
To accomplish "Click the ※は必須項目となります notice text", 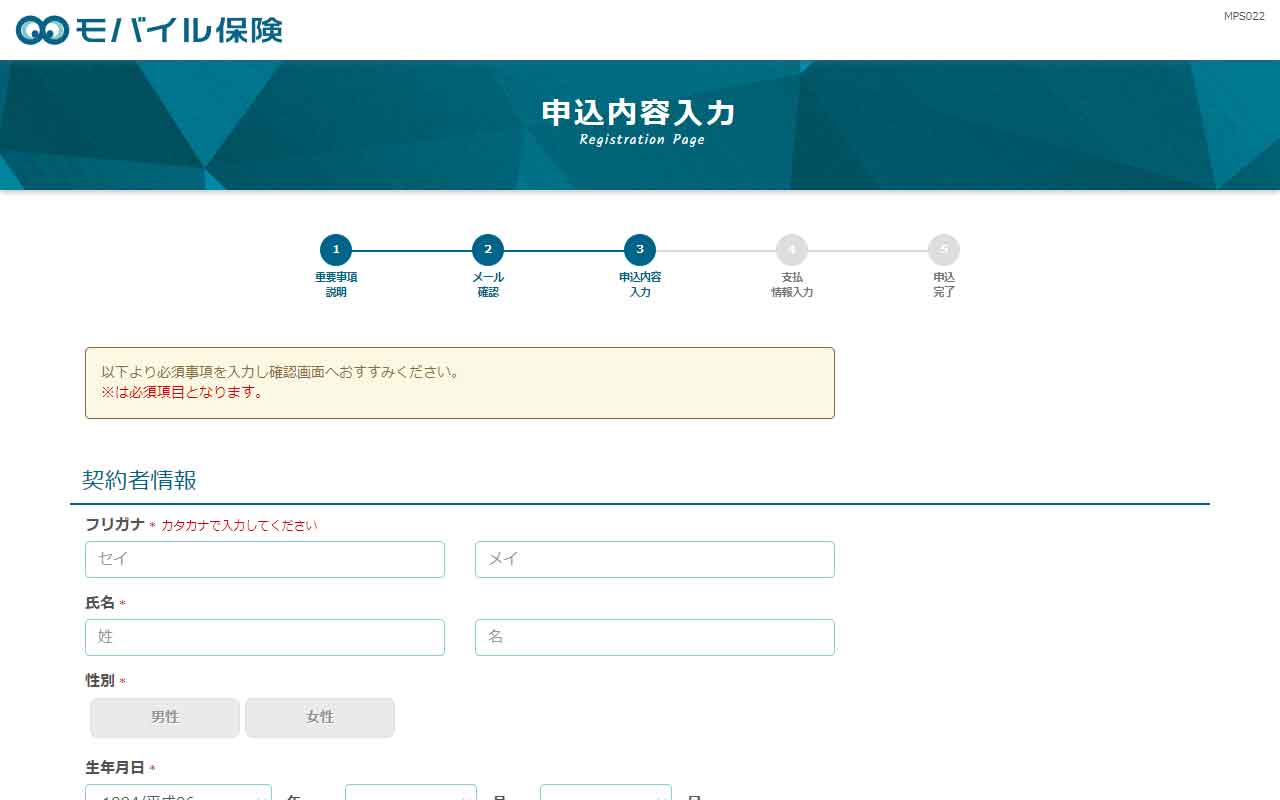I will point(184,392).
